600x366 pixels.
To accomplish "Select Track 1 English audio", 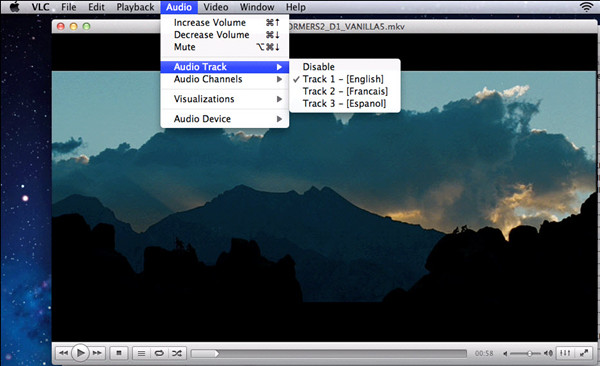I will pos(345,79).
